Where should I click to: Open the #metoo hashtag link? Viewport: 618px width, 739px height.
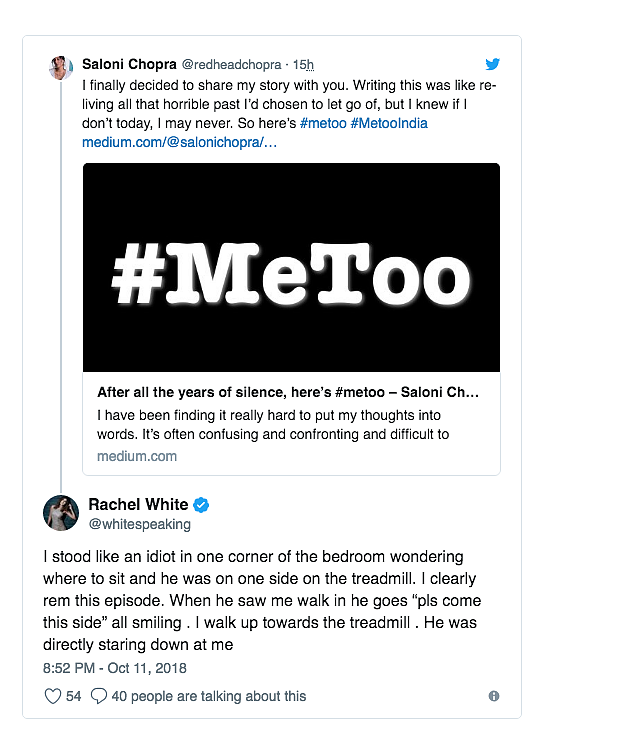click(323, 123)
